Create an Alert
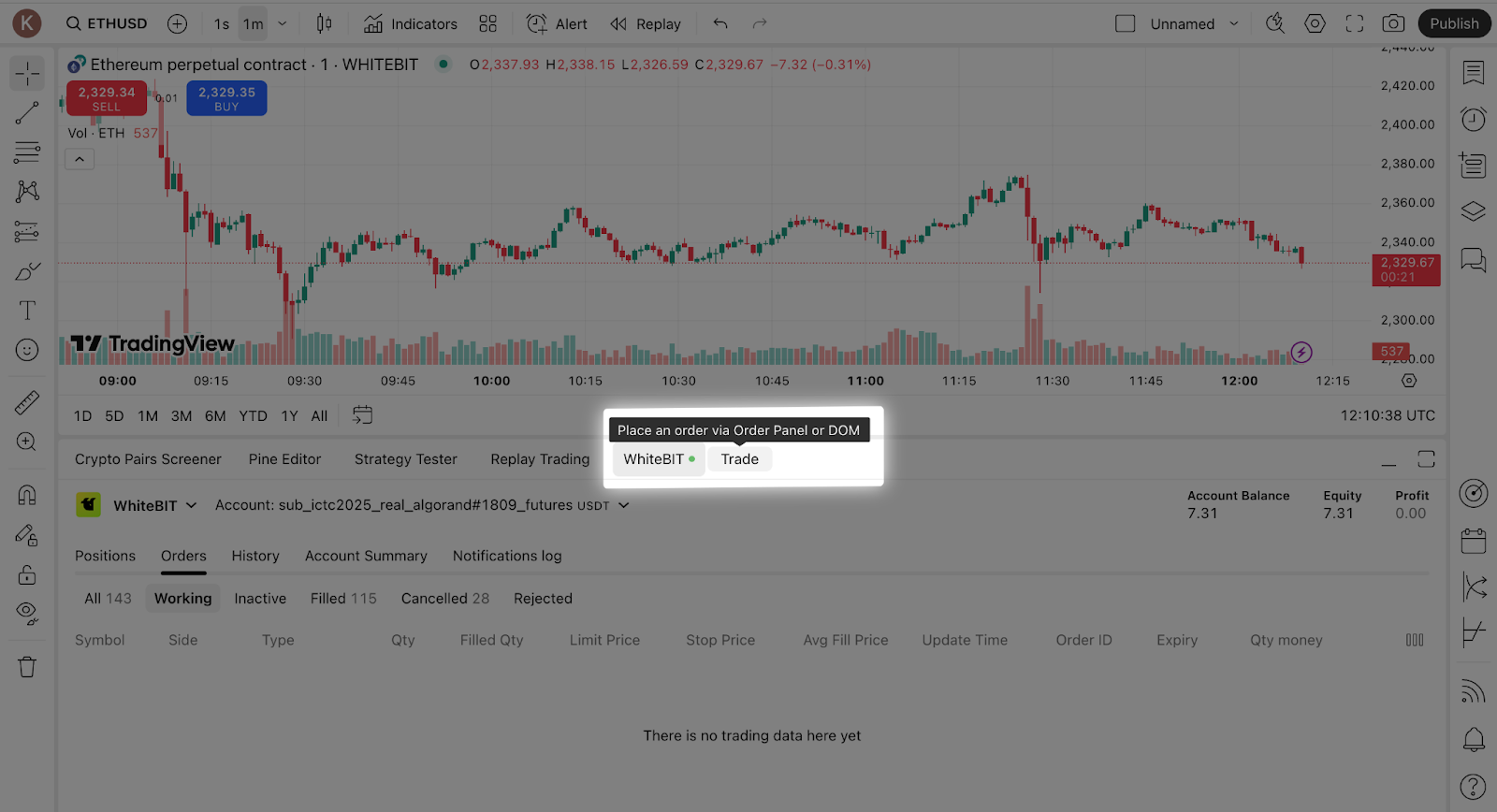Image resolution: width=1497 pixels, height=812 pixels. coord(557,24)
